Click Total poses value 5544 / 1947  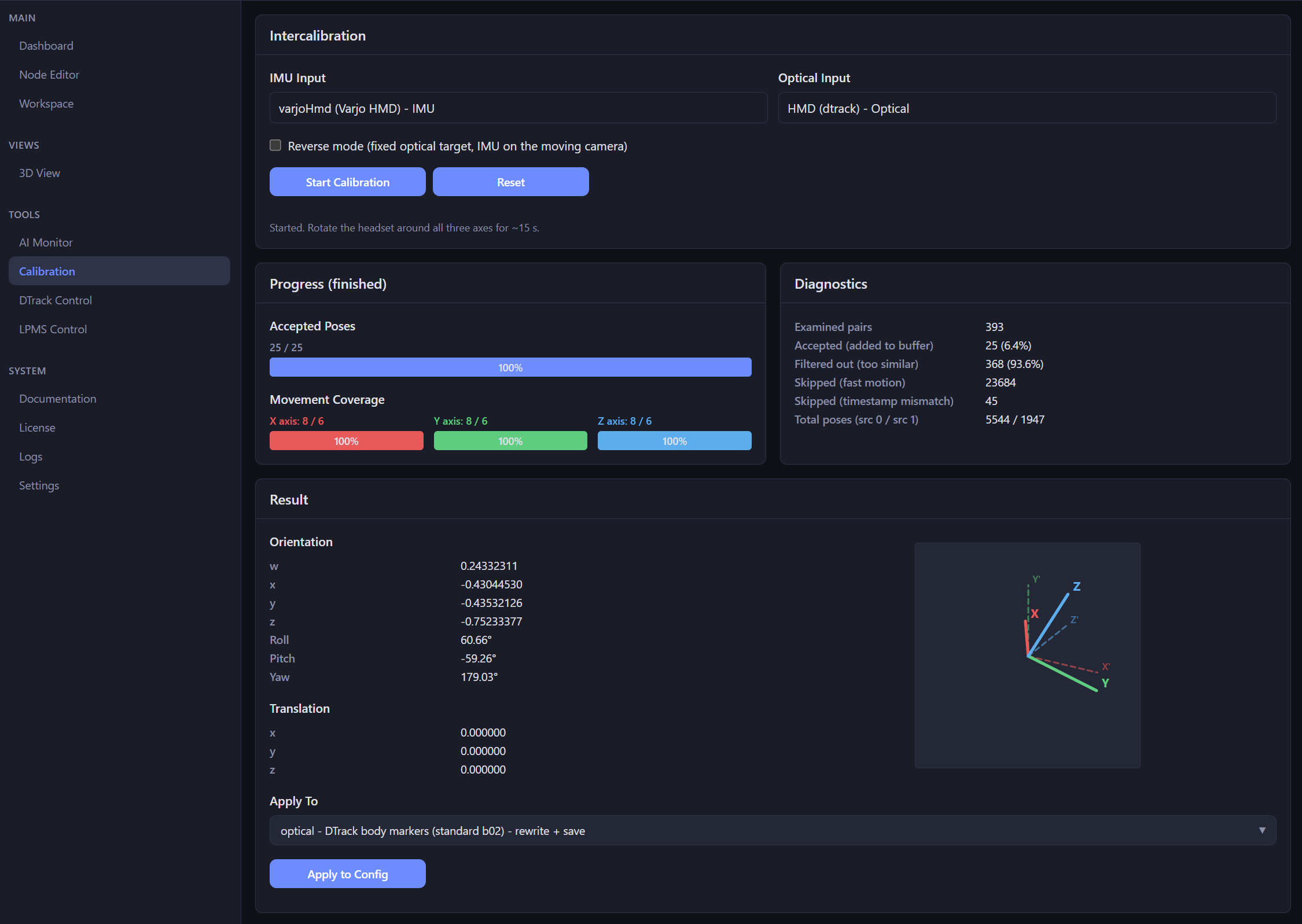click(1015, 419)
